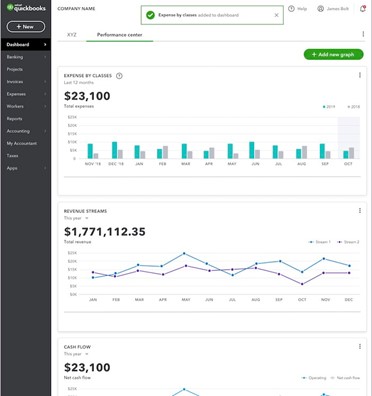The image size is (372, 396).
Task: Click the New button
Action: pos(26,27)
